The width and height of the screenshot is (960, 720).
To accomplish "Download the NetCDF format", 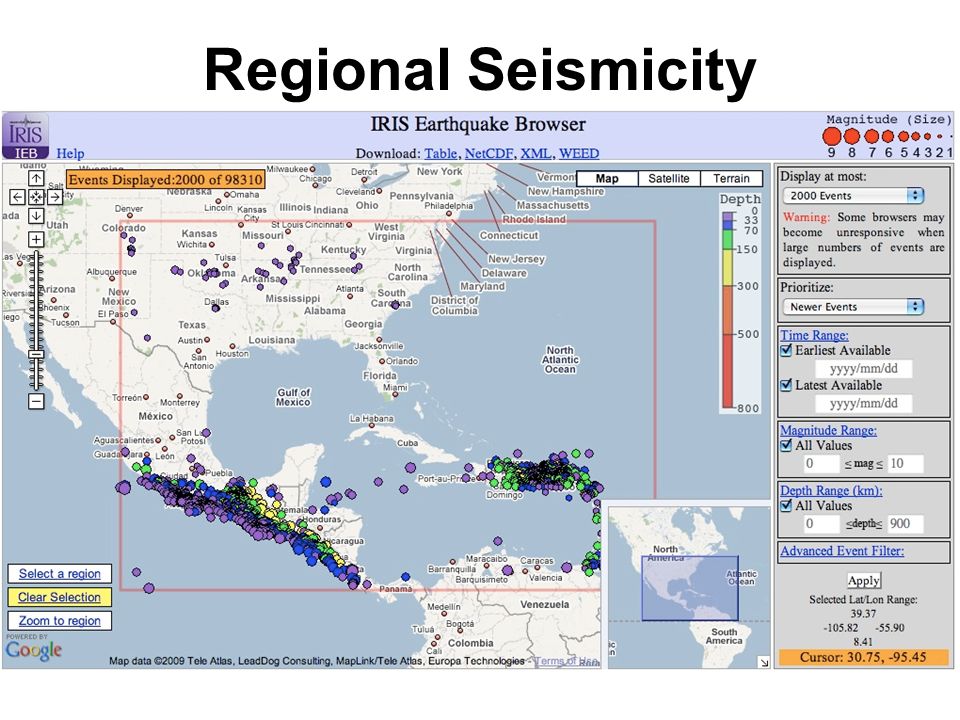I will (x=489, y=153).
